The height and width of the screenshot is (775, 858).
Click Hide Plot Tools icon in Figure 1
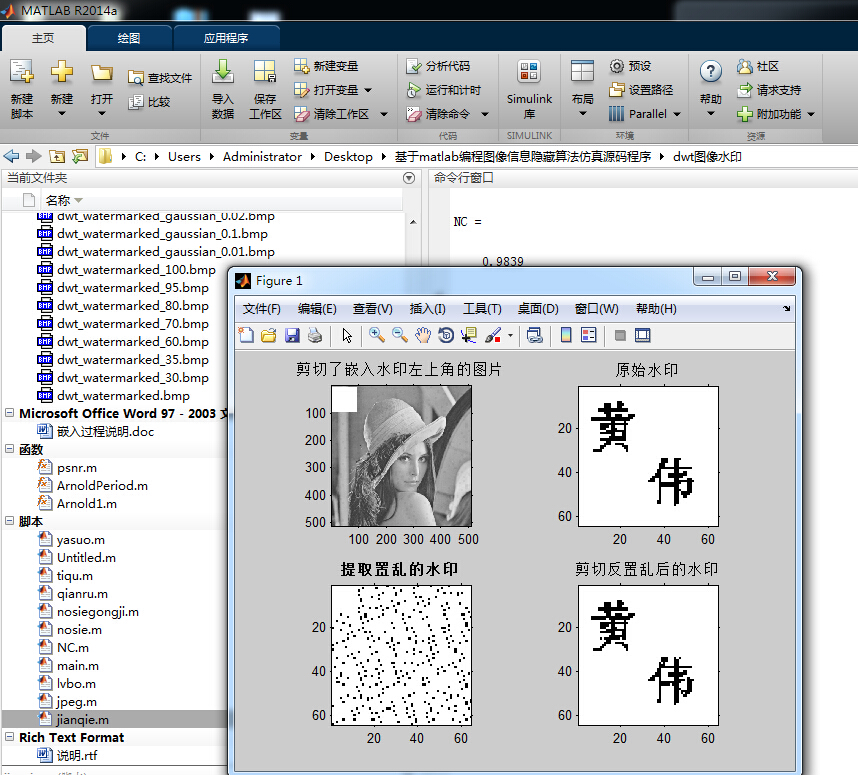[x=620, y=335]
